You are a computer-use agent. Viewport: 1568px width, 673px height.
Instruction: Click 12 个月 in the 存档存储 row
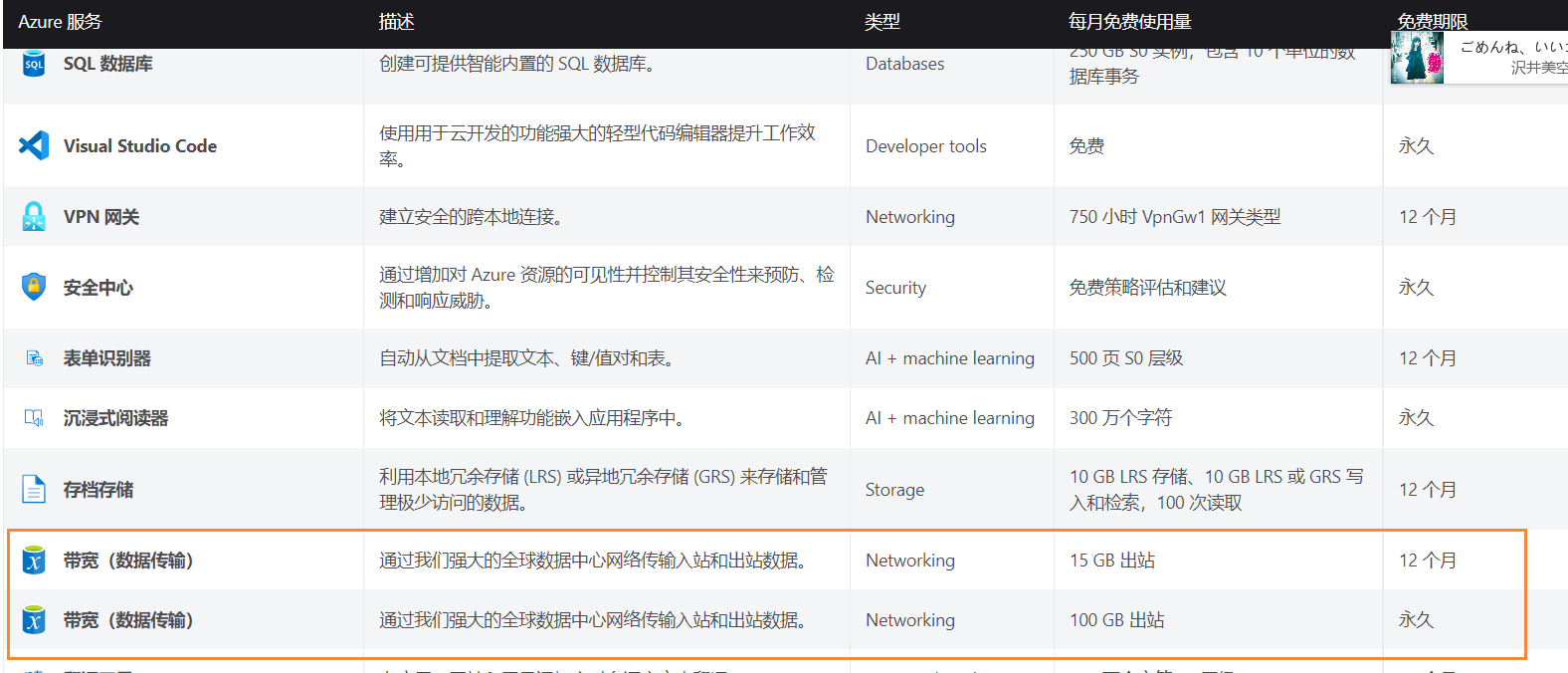[x=1428, y=490]
